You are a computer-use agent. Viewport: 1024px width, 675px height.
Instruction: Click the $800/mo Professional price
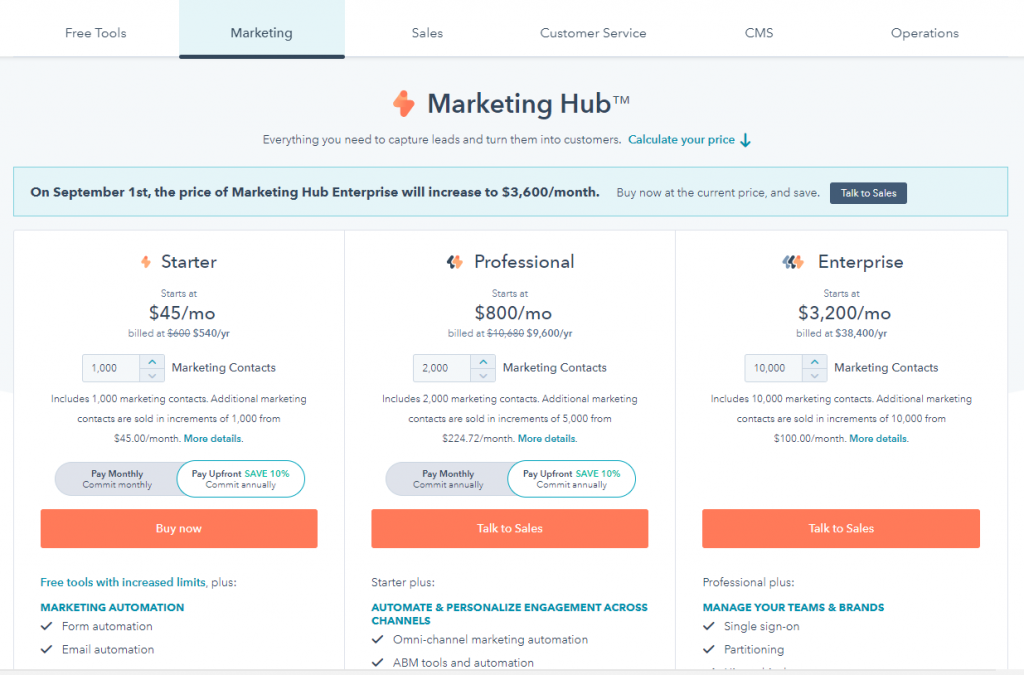[513, 313]
